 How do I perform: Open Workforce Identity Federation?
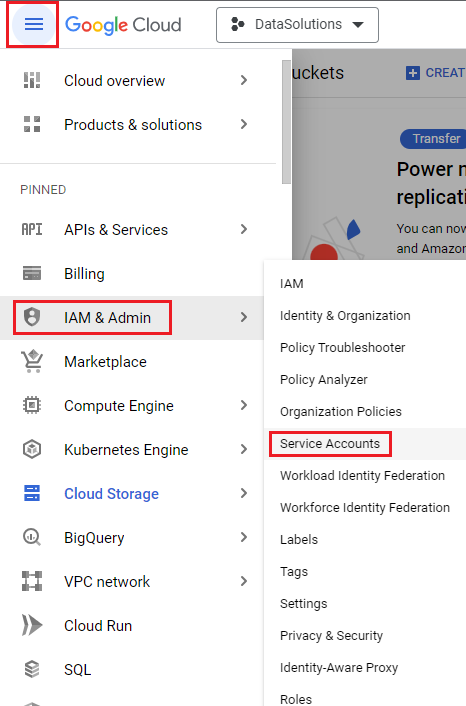tap(365, 507)
